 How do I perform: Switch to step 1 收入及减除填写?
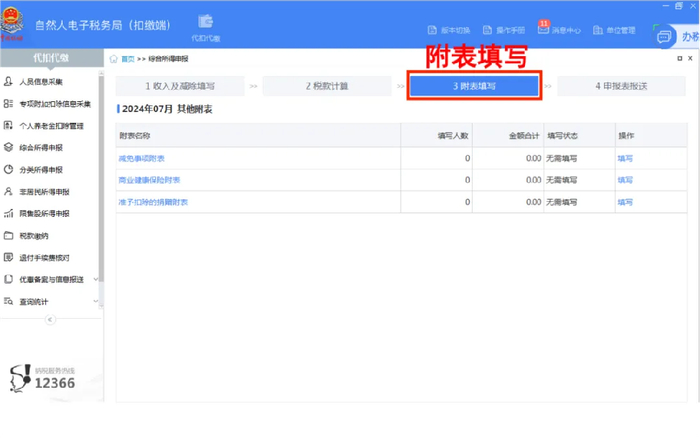coord(180,86)
